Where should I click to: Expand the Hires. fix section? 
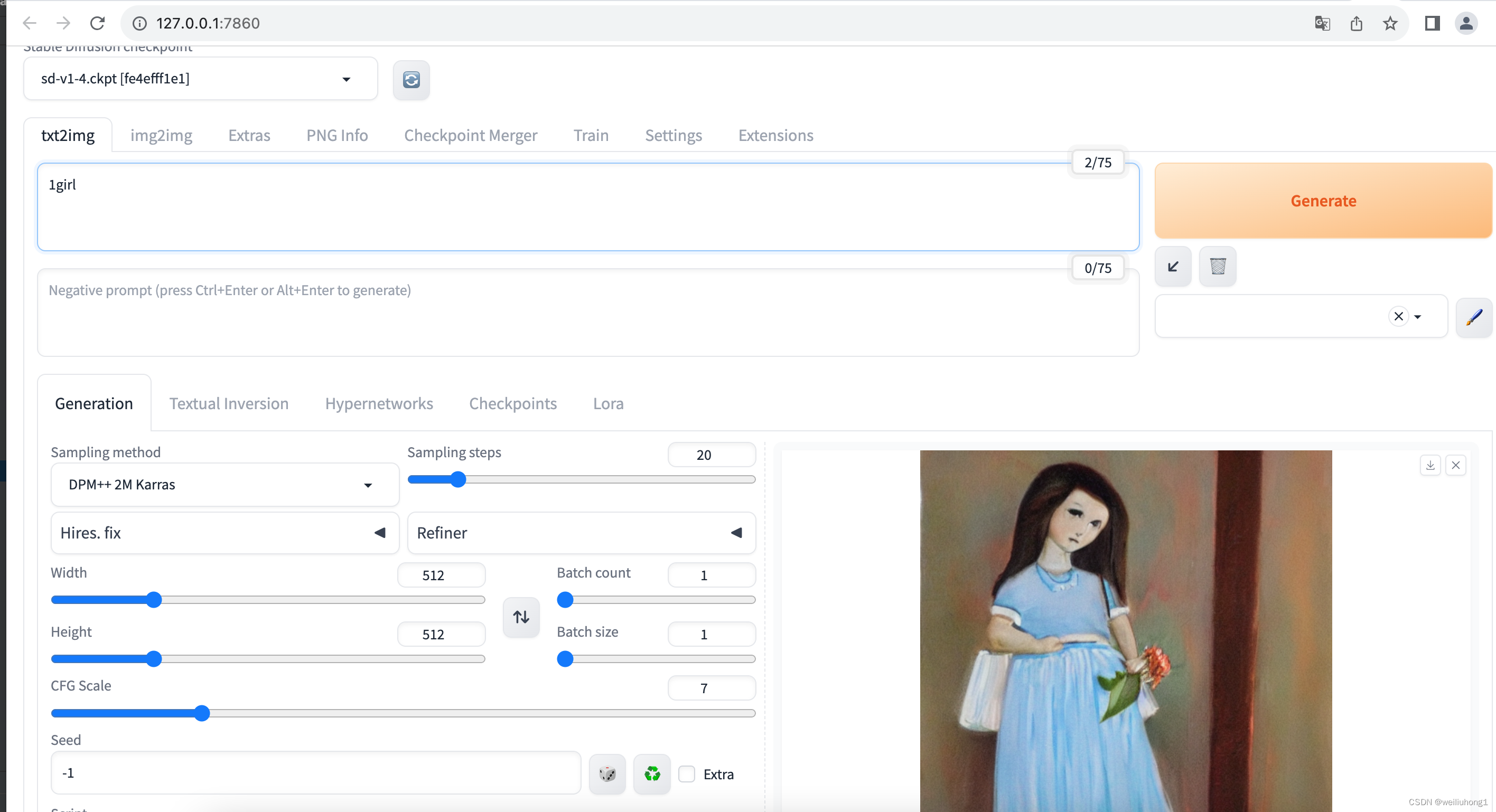tap(226, 533)
